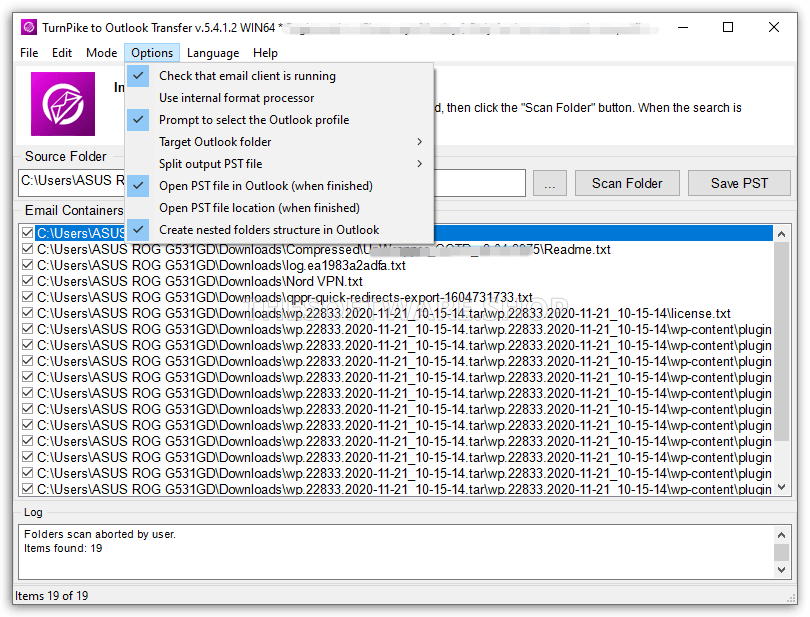Viewport: 810px width, 617px height.
Task: Click the TurnPike envelope logo icon
Action: (x=62, y=103)
